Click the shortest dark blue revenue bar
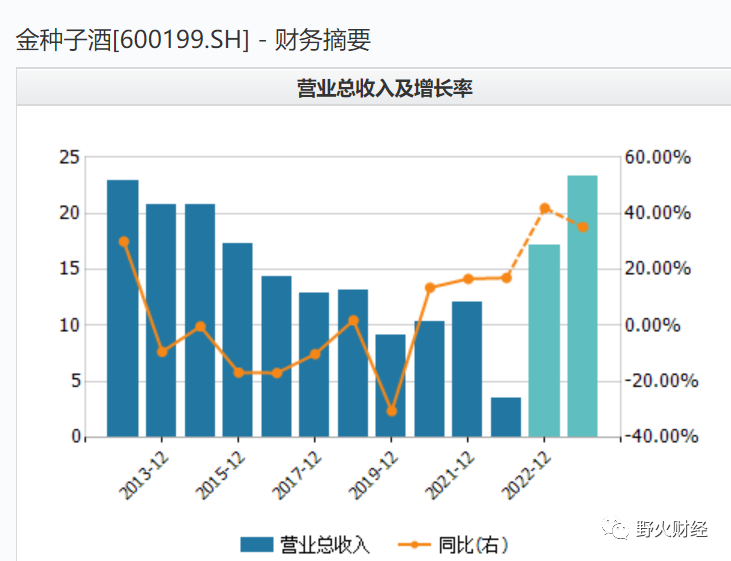This screenshot has width=731, height=561. pyautogui.click(x=506, y=417)
